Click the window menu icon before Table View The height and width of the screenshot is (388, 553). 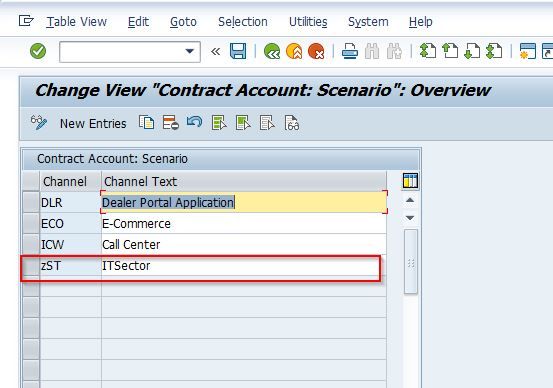[26, 21]
